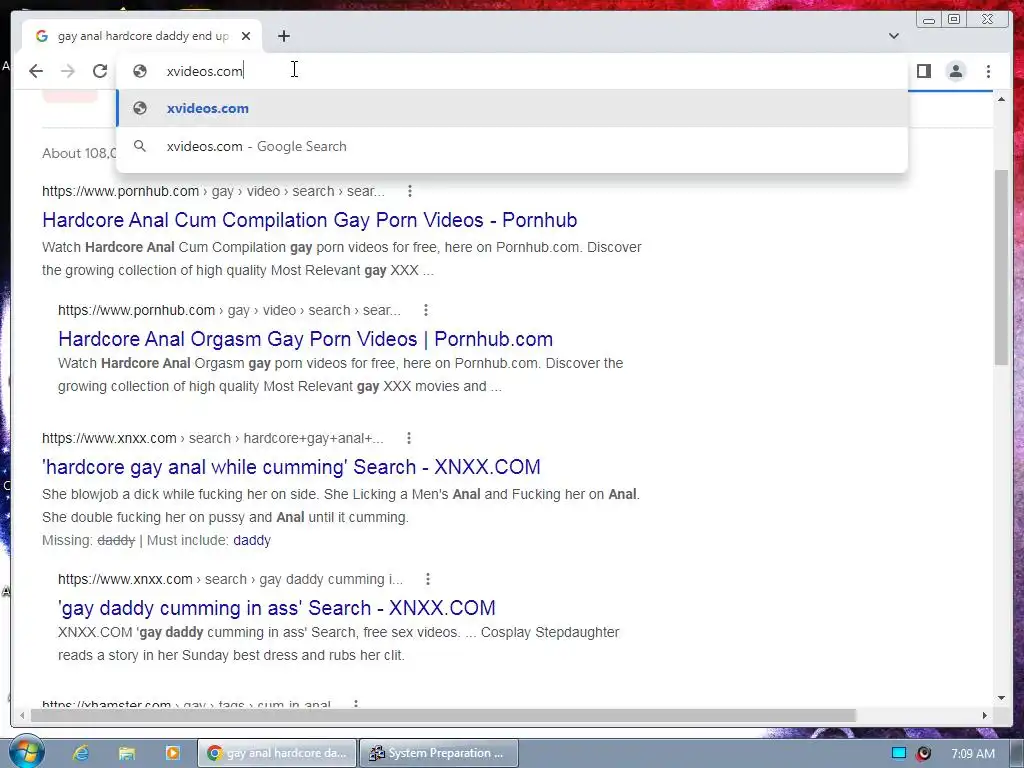This screenshot has width=1024, height=768.
Task: Open the clock showing 7:09 AM
Action: (x=972, y=754)
